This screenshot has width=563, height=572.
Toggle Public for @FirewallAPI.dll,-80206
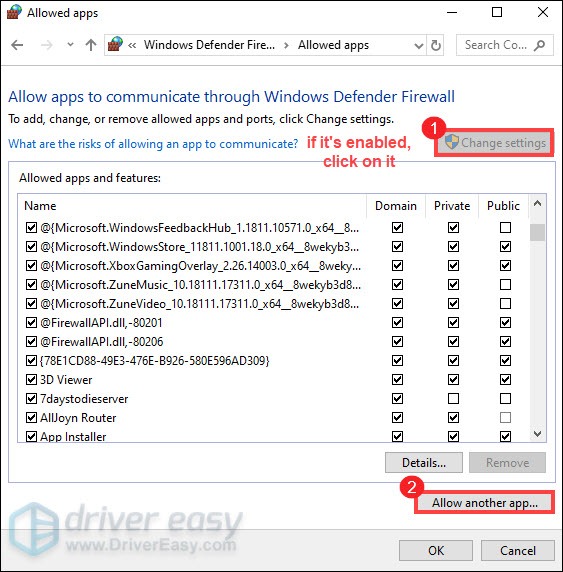[x=505, y=342]
